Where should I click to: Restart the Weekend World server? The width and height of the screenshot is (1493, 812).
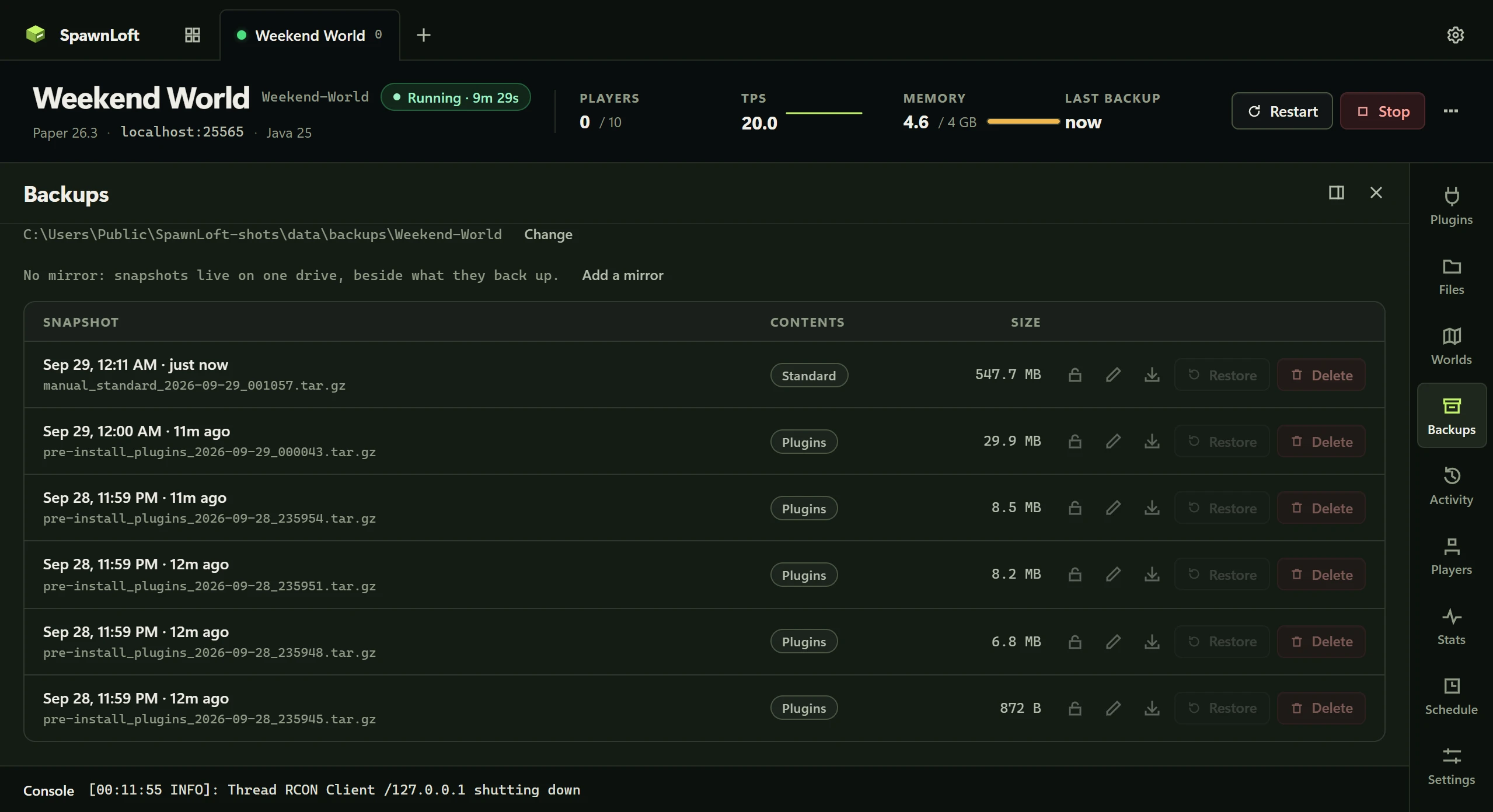1282,111
